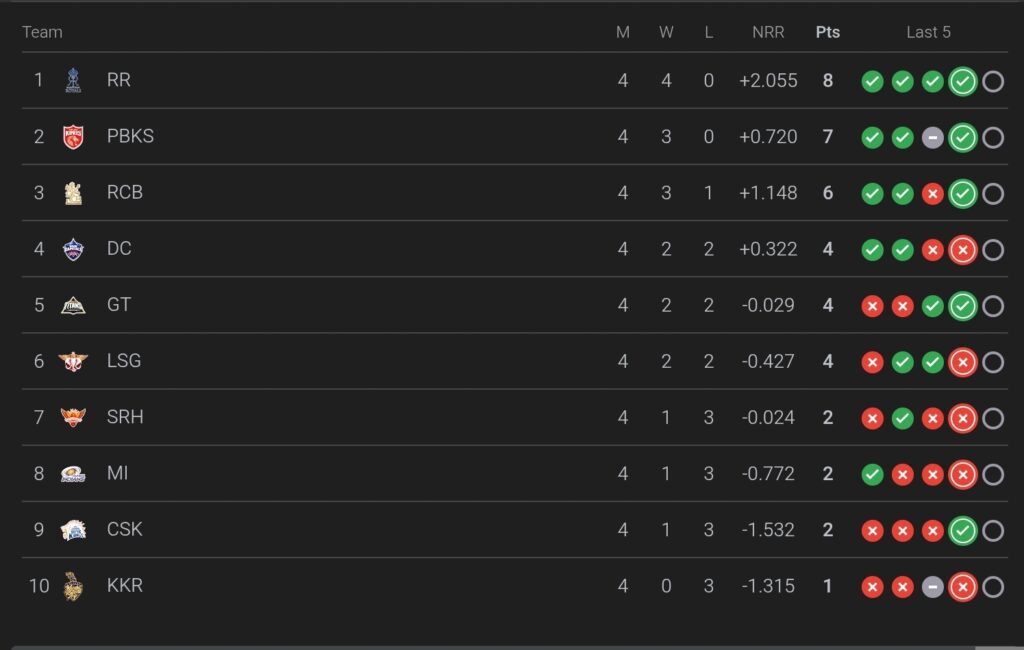Click the RCB team logo
This screenshot has width=1024, height=650.
pos(72,192)
